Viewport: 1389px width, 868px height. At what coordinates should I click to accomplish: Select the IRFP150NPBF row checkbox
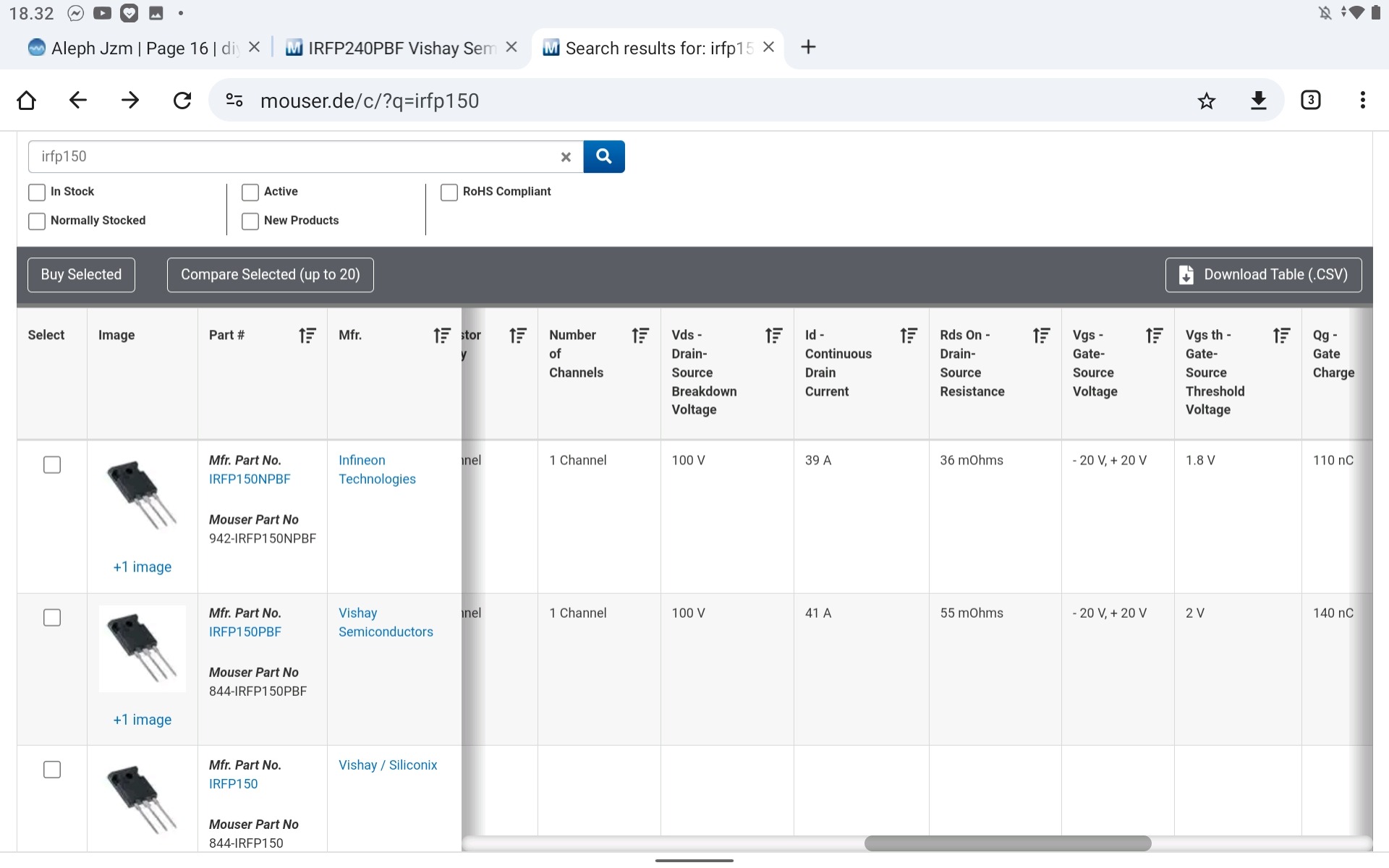pos(52,464)
